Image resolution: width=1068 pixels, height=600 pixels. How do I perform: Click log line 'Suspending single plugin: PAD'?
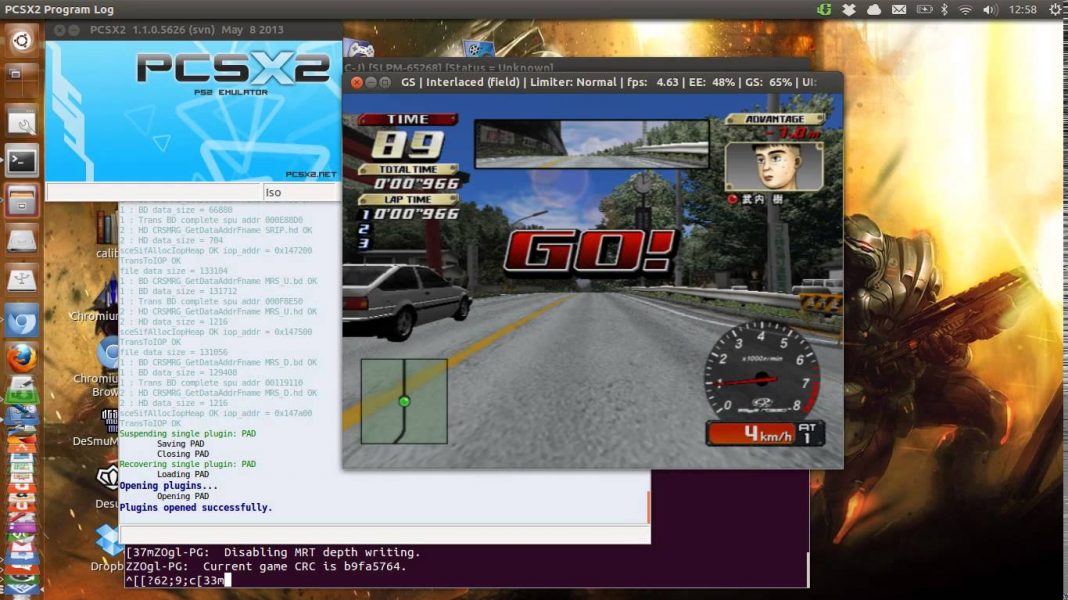[187, 433]
